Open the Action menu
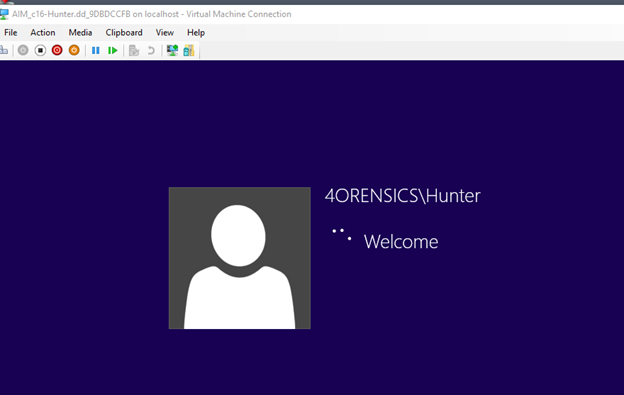The height and width of the screenshot is (395, 624). pos(43,33)
